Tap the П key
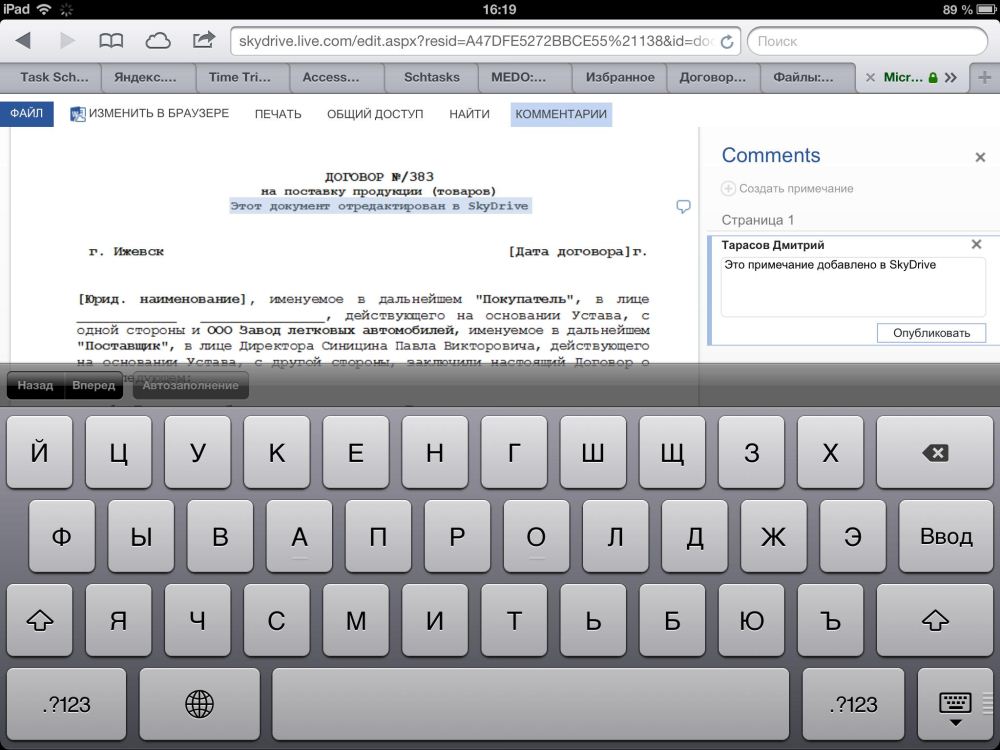 coord(378,536)
